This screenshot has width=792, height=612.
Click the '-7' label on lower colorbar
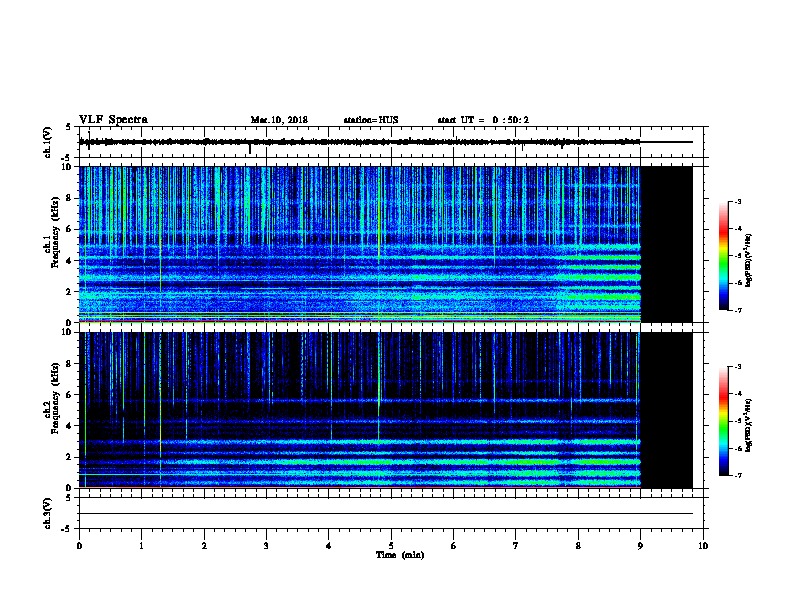tap(737, 475)
